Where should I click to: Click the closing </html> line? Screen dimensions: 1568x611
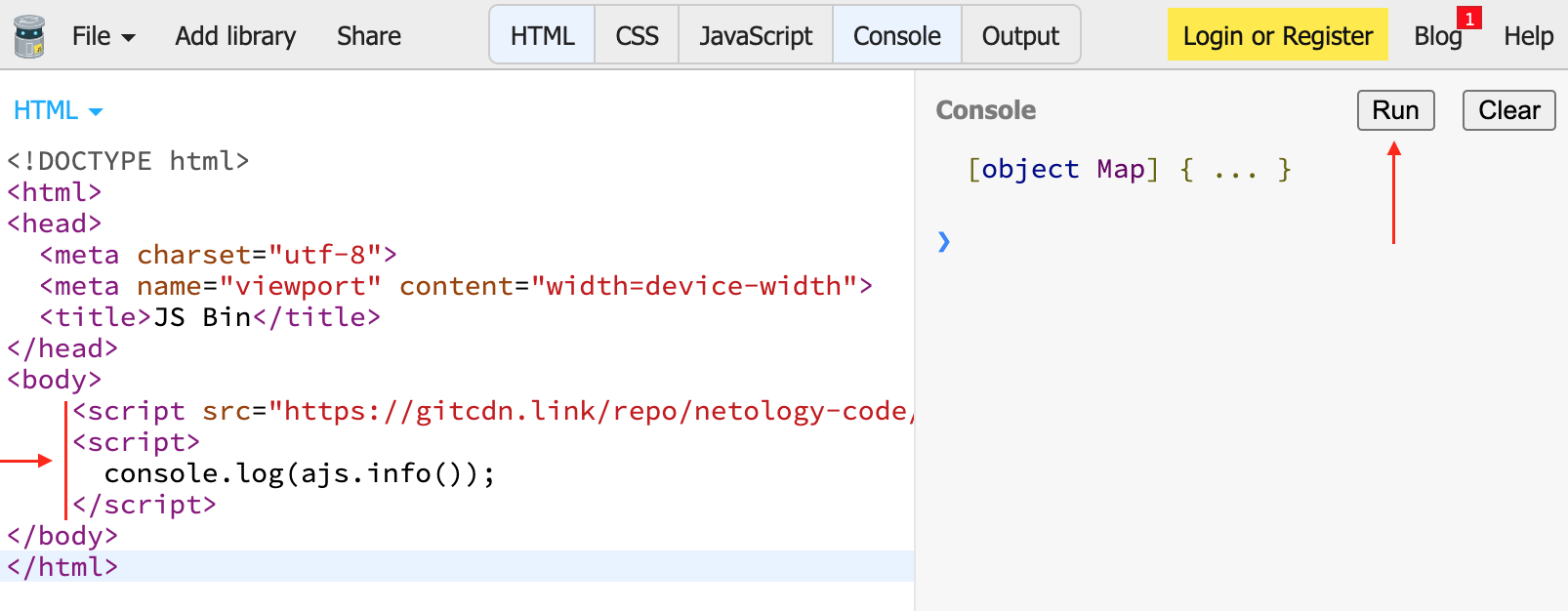coord(62,567)
